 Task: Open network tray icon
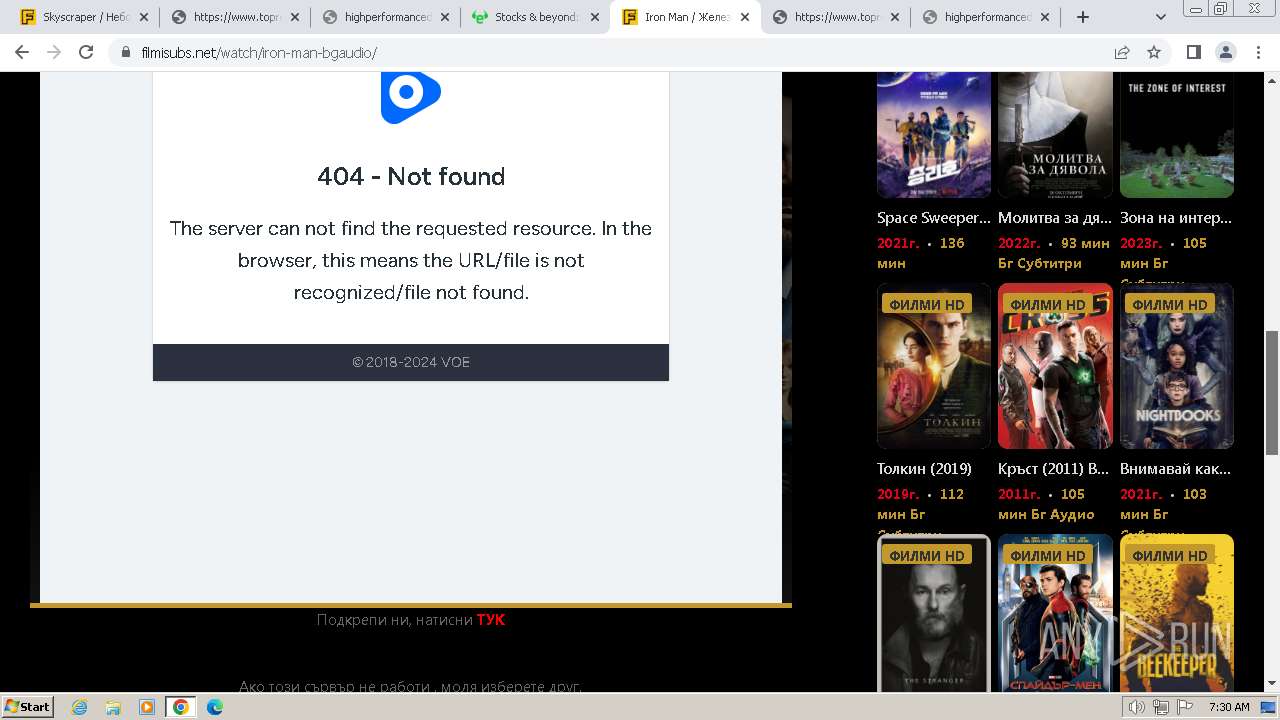coord(1161,707)
